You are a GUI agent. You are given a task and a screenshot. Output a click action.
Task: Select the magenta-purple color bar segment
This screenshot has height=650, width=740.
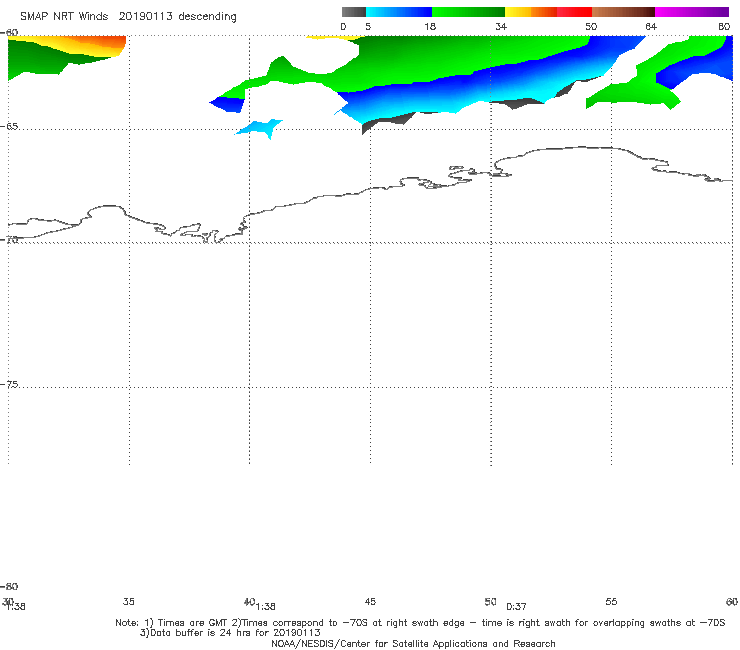(692, 12)
